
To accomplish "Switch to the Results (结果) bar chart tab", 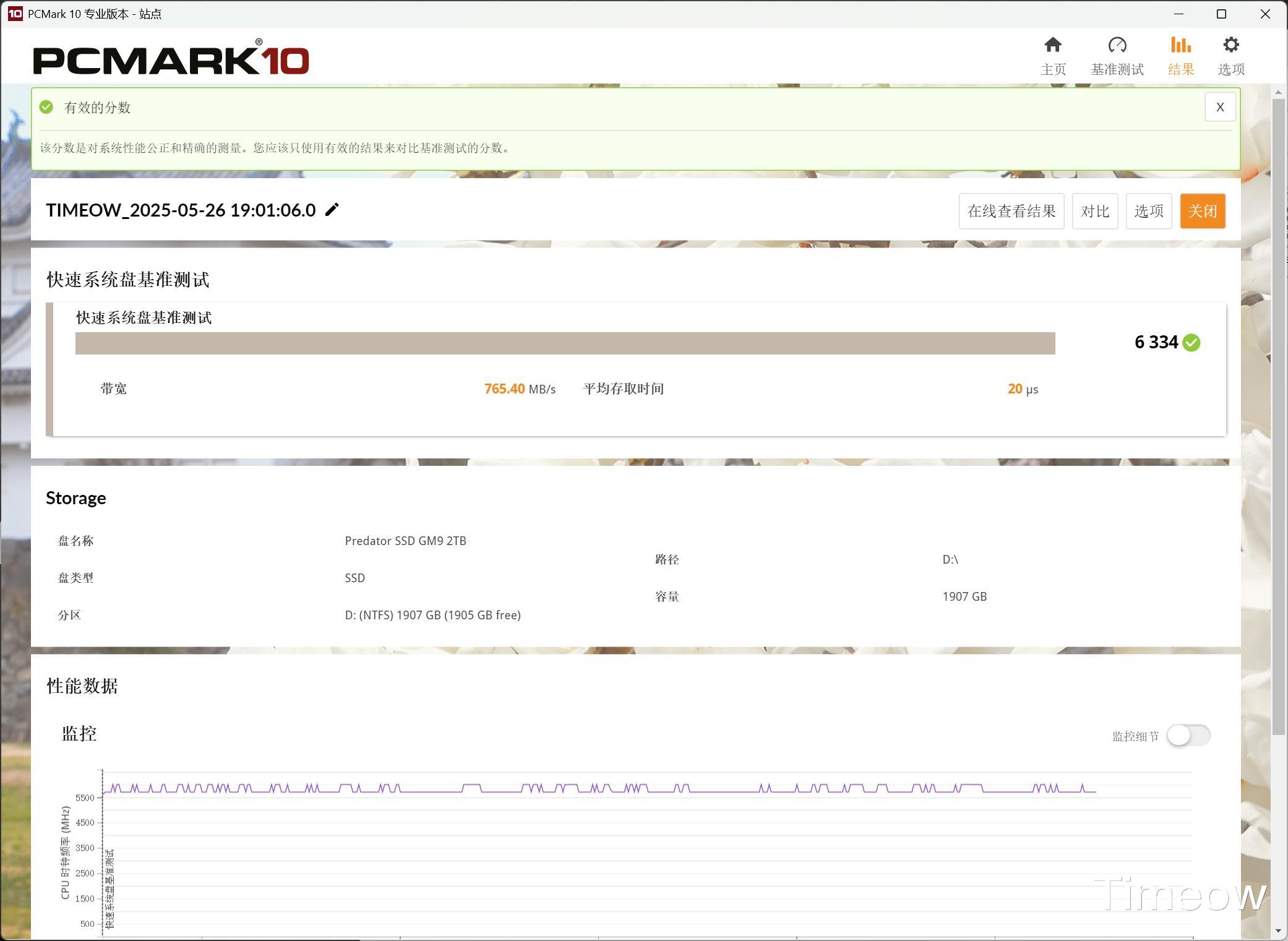I will click(x=1180, y=46).
